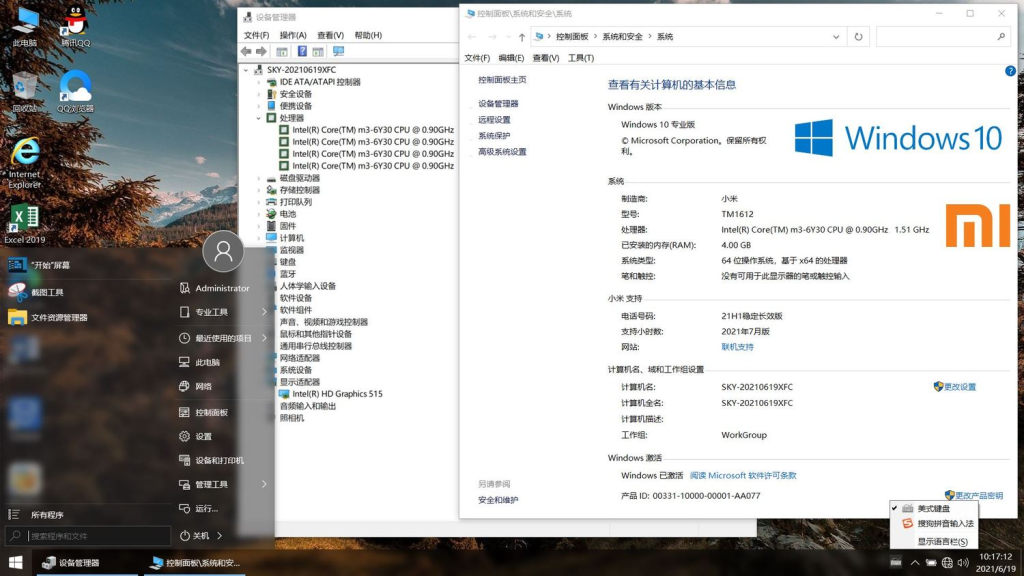Open 设备管理器 link in control panel sidebar

[498, 104]
